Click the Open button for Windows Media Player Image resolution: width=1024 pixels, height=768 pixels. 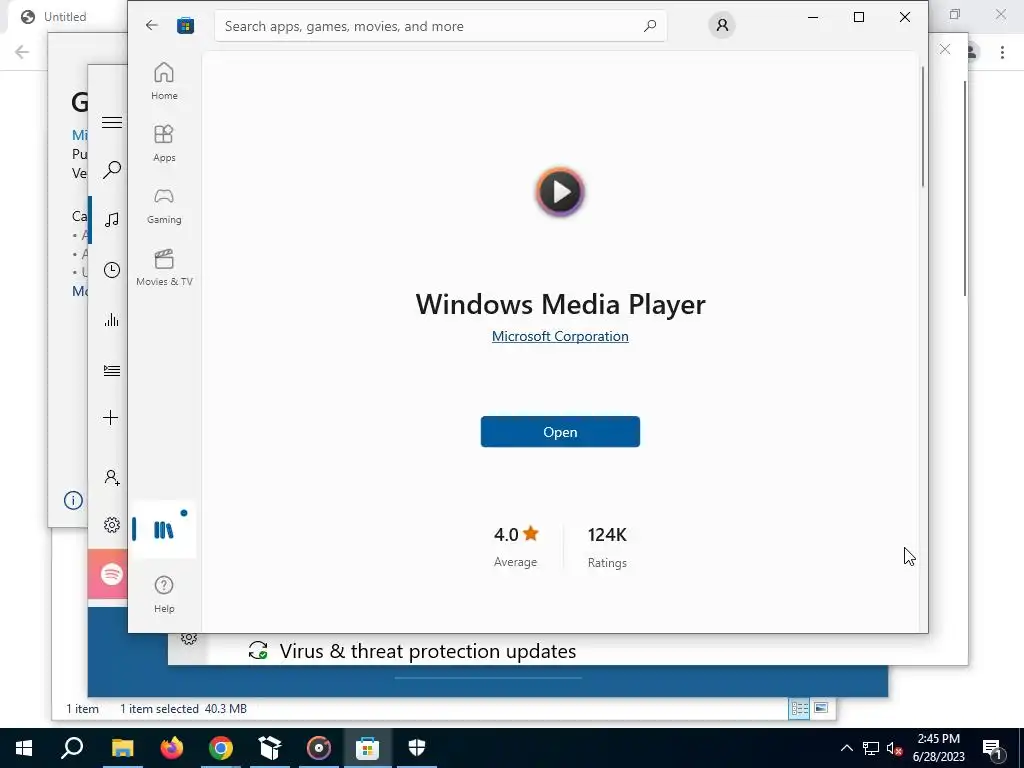pyautogui.click(x=560, y=432)
